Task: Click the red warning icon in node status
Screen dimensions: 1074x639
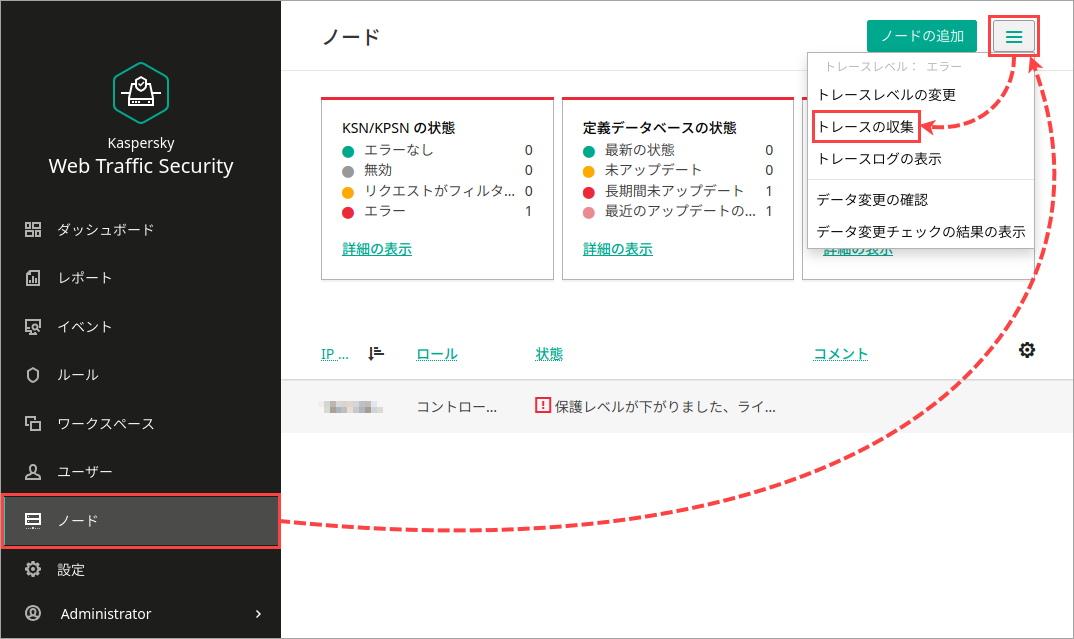Action: tap(543, 406)
